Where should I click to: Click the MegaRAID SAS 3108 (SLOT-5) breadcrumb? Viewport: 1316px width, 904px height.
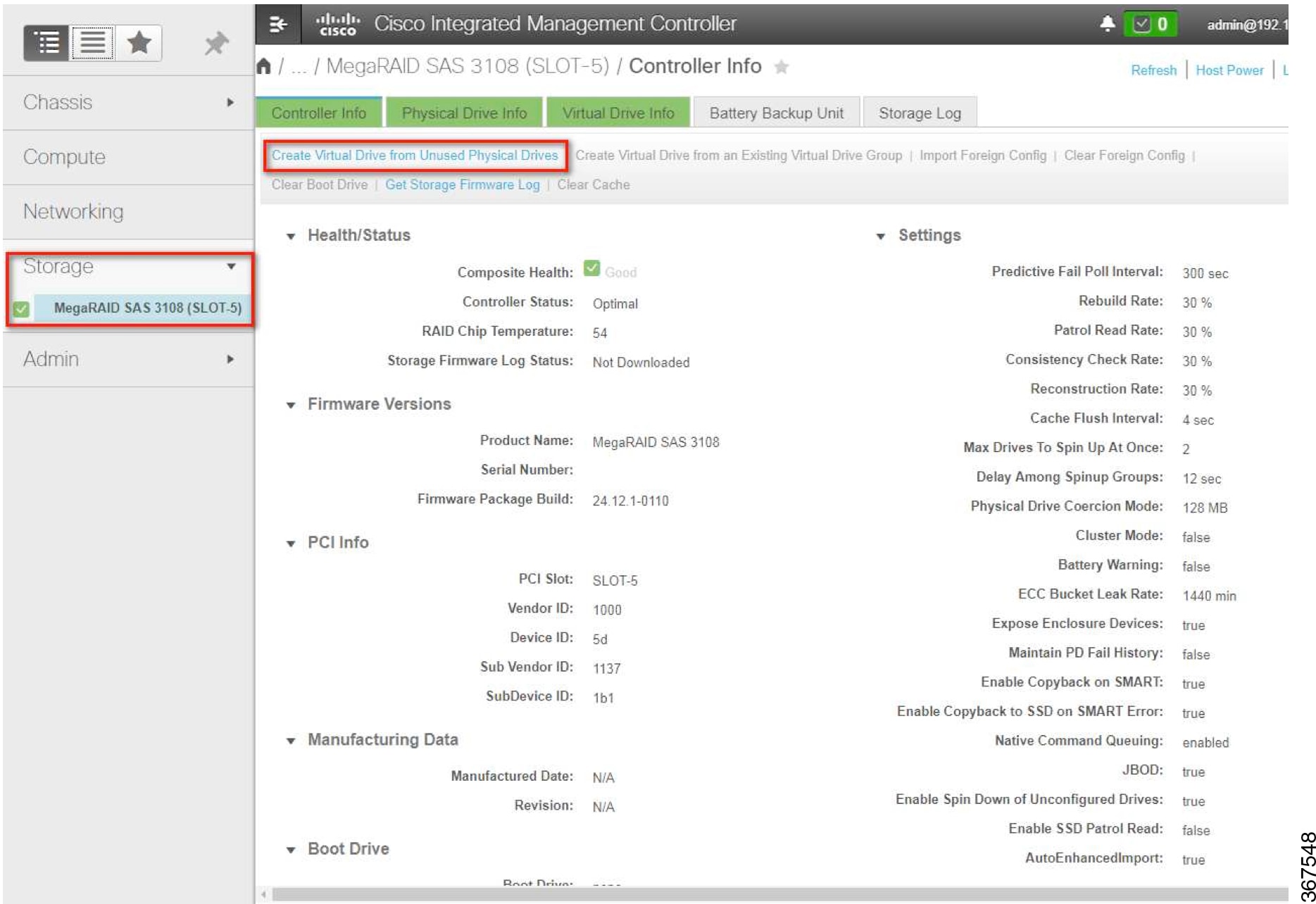(468, 66)
